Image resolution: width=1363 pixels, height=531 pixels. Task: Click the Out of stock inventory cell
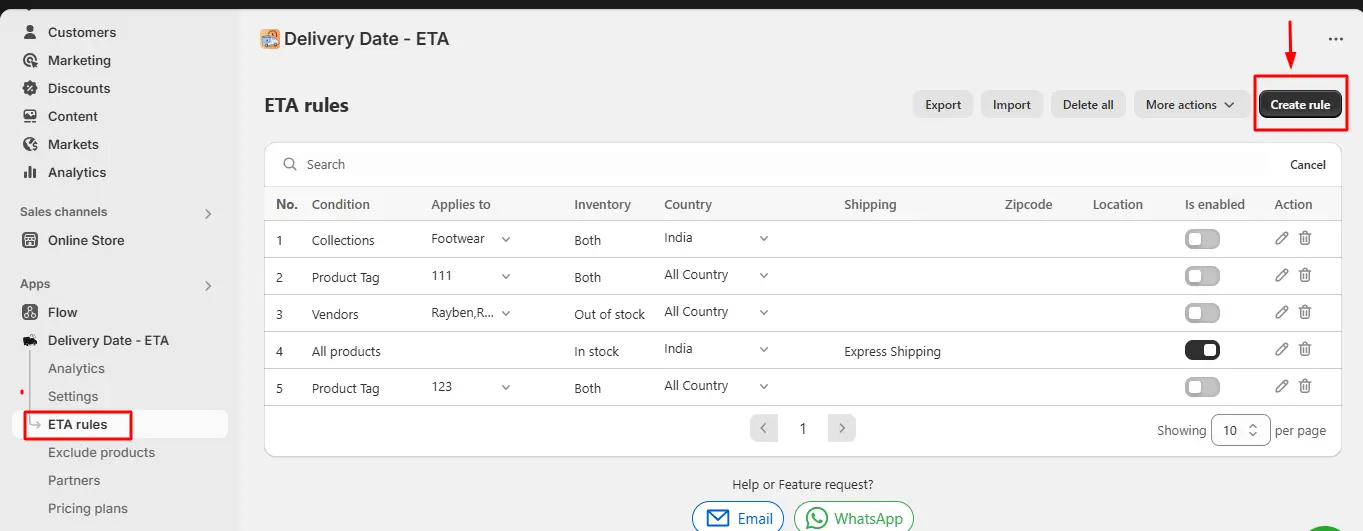[610, 314]
